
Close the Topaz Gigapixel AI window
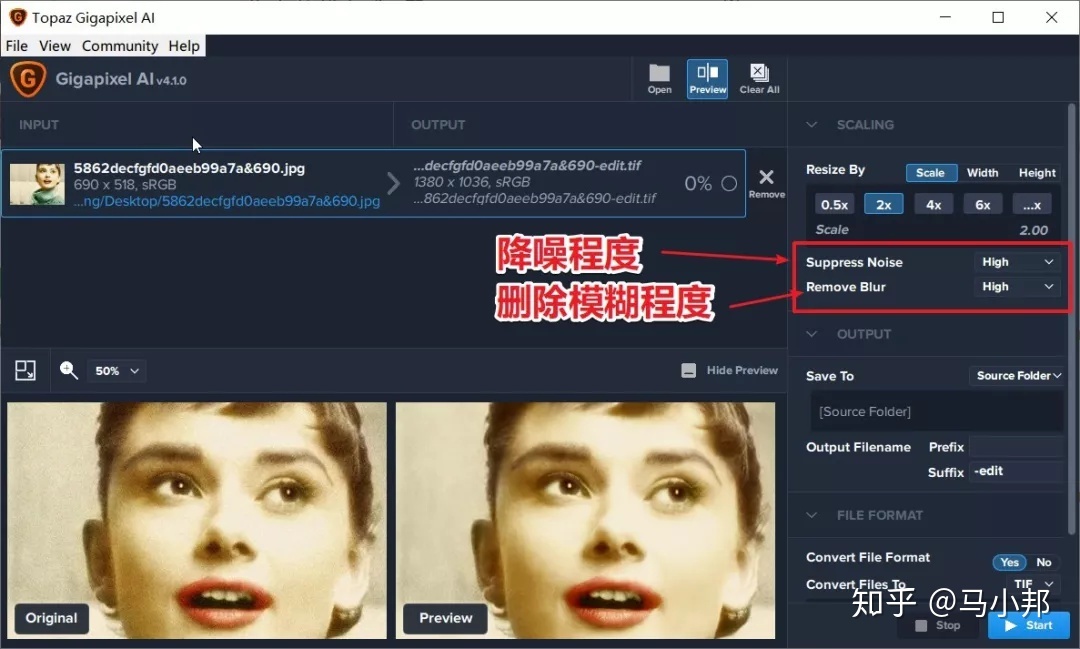coord(1051,17)
